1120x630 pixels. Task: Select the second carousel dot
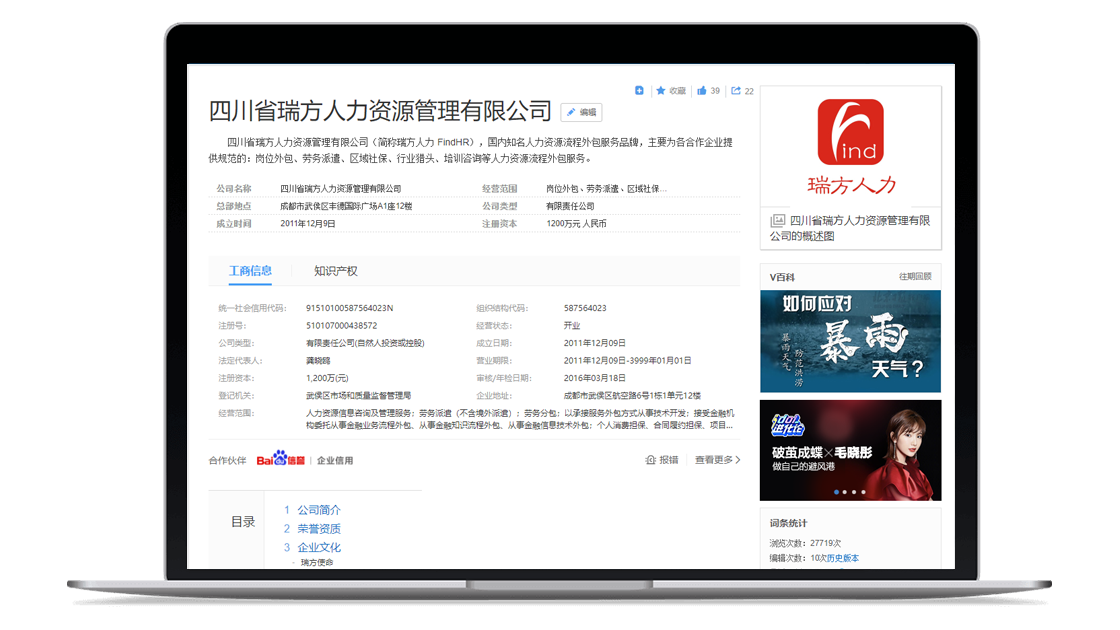(x=844, y=492)
